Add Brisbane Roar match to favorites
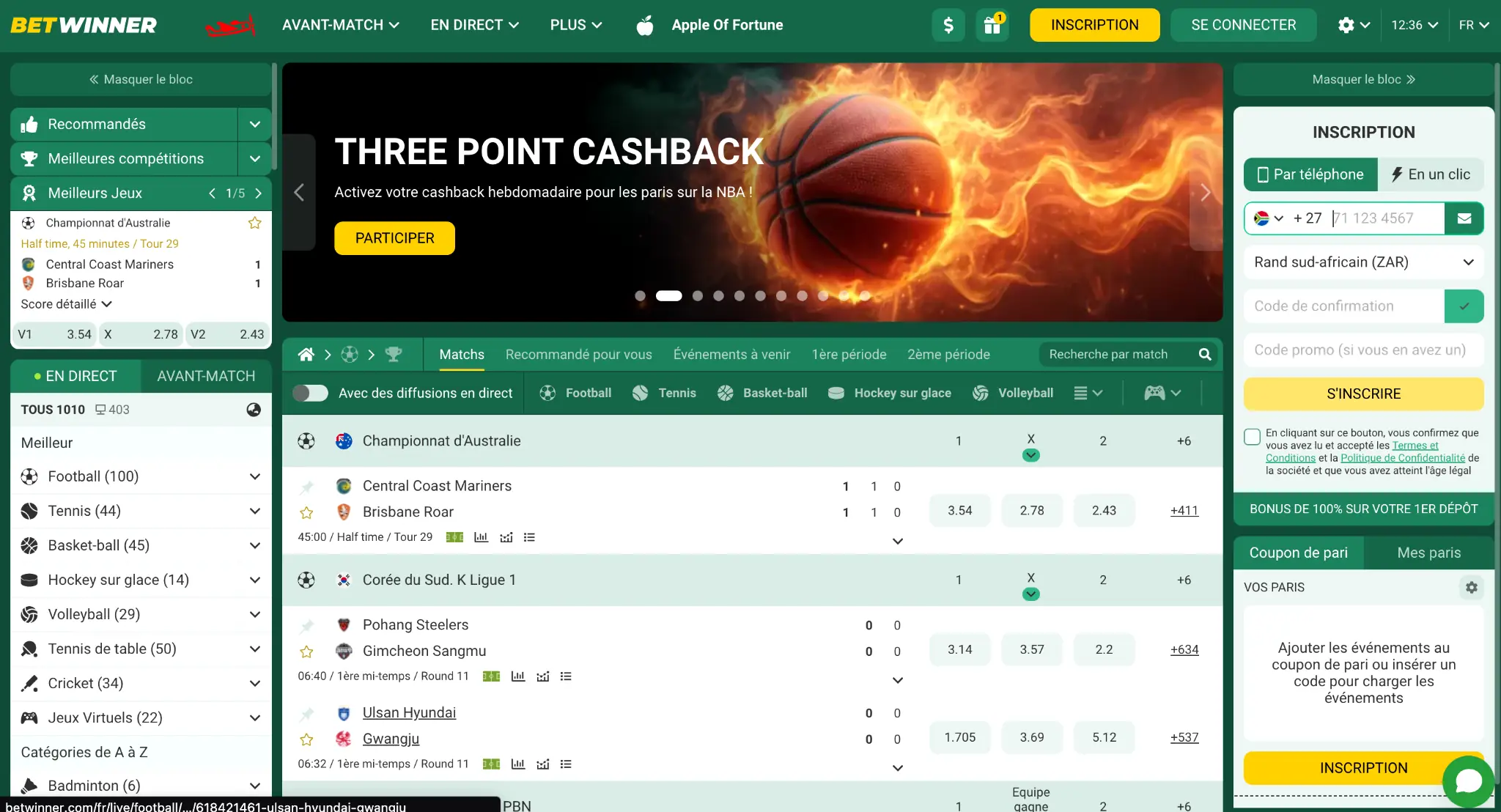This screenshot has width=1501, height=812. (306, 513)
